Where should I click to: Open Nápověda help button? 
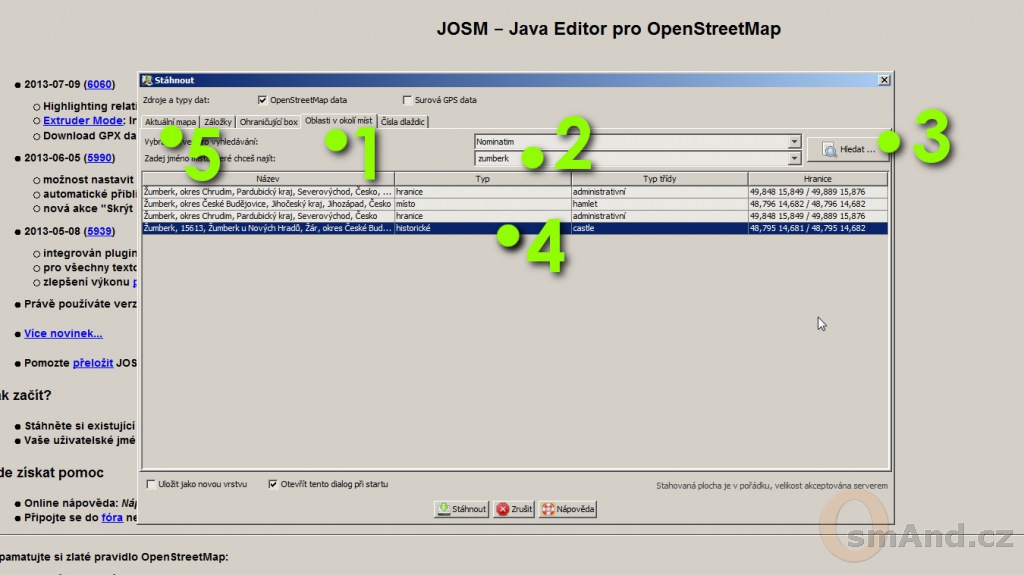click(568, 509)
